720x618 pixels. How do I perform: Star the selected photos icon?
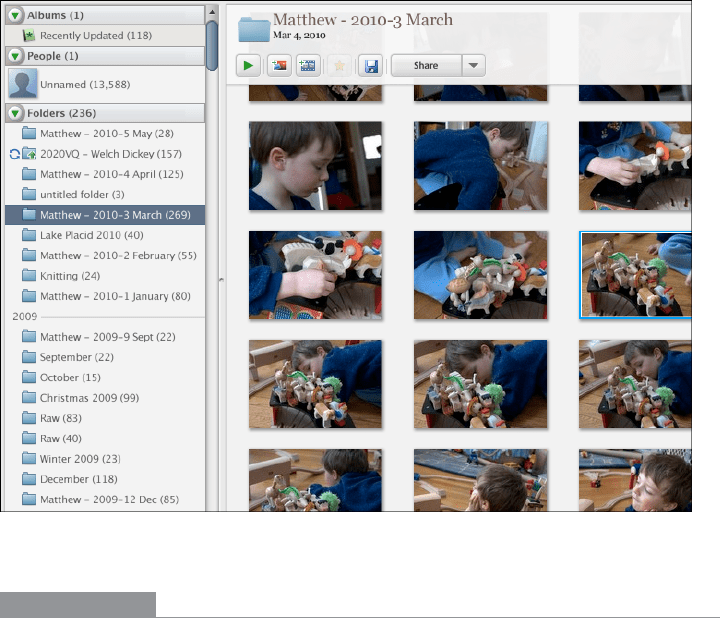339,66
